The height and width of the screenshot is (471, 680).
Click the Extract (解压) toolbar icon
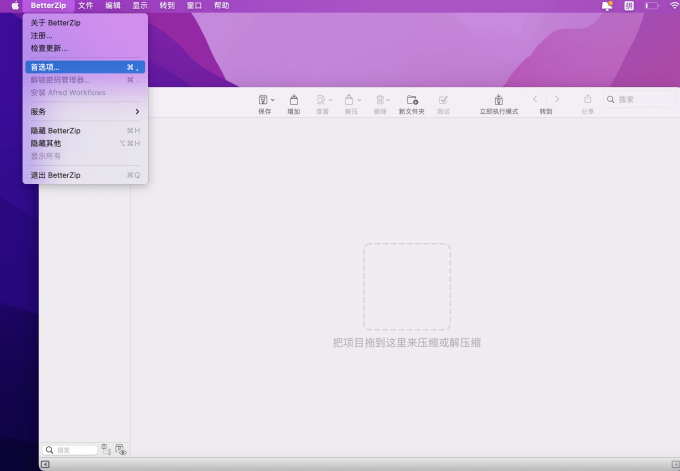(x=349, y=100)
